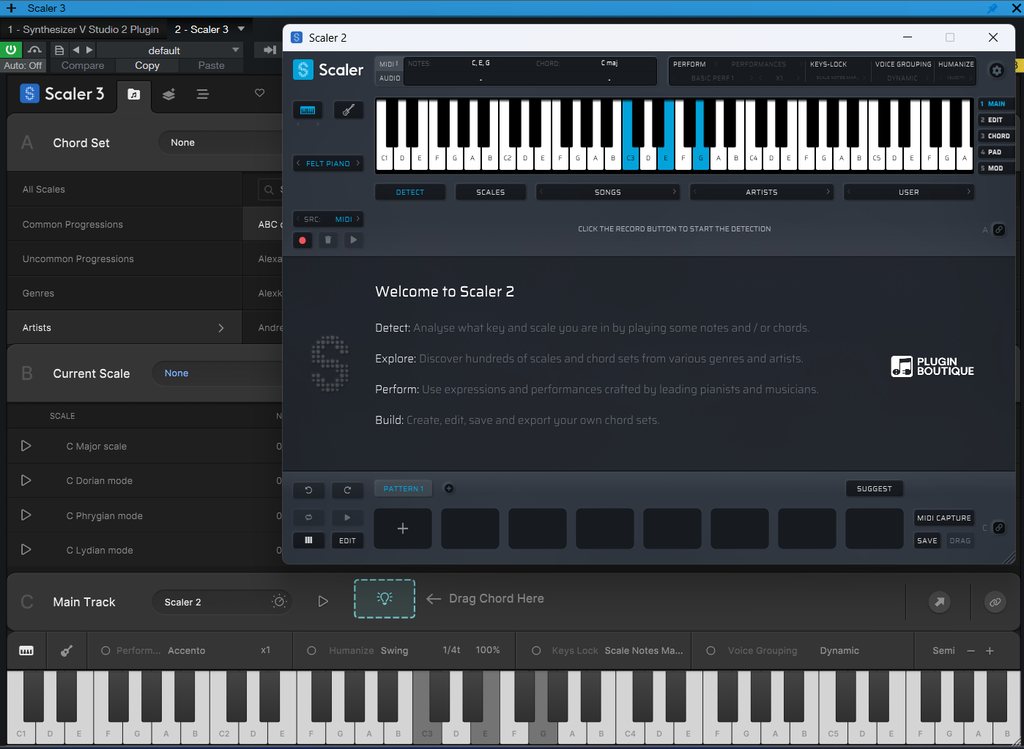This screenshot has width=1024, height=749.
Task: Switch to 3 CHORD page tab
Action: 996,136
